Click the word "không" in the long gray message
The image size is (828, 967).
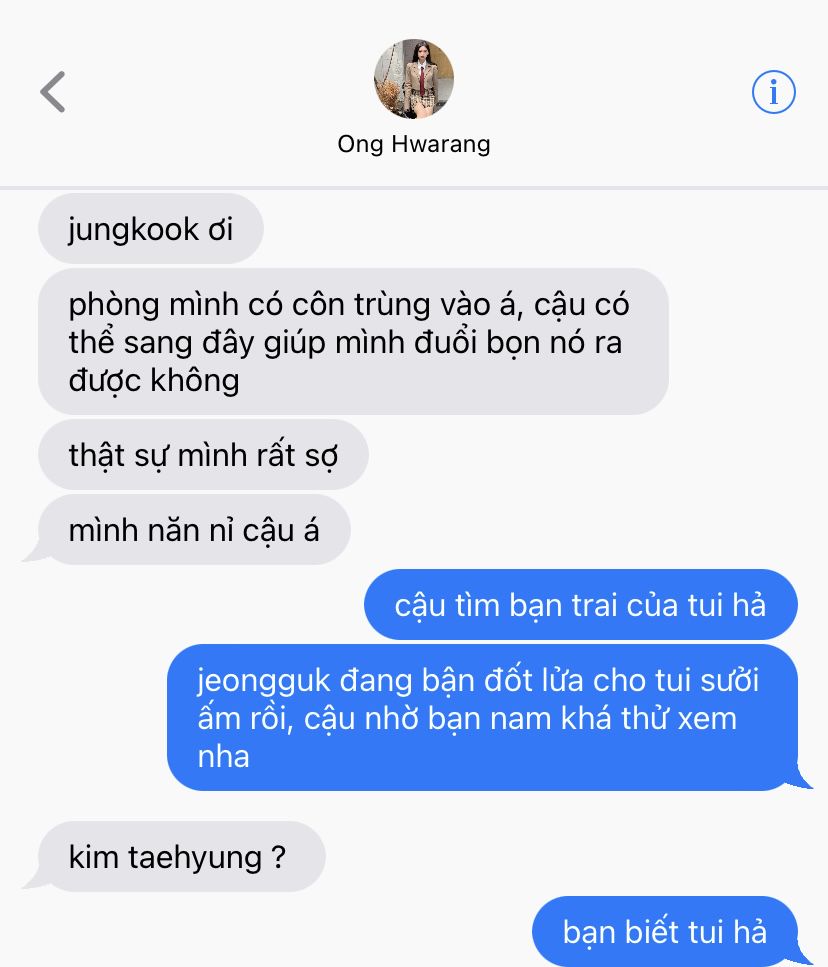tap(195, 381)
